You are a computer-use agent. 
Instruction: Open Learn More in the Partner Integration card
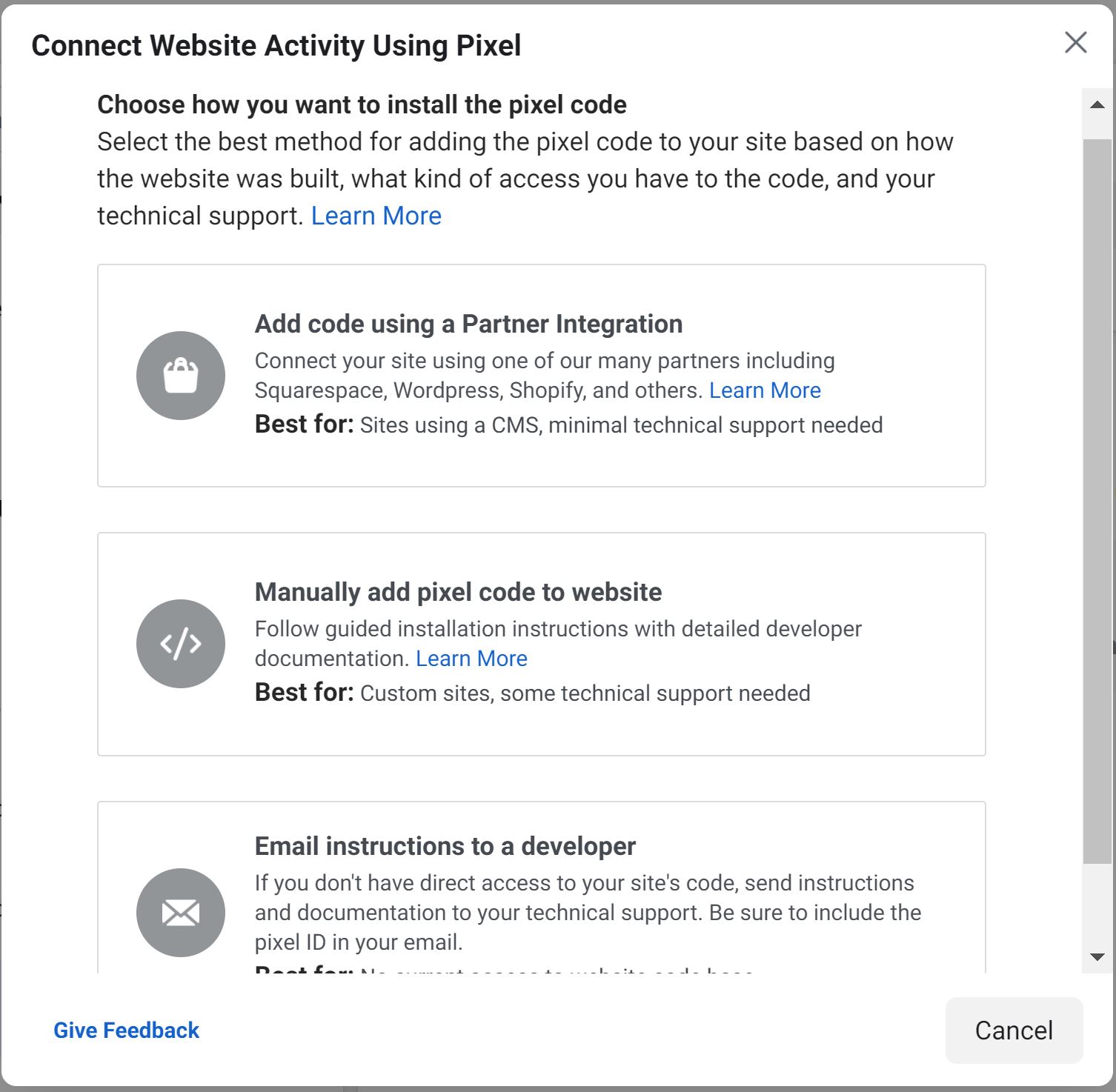[765, 390]
